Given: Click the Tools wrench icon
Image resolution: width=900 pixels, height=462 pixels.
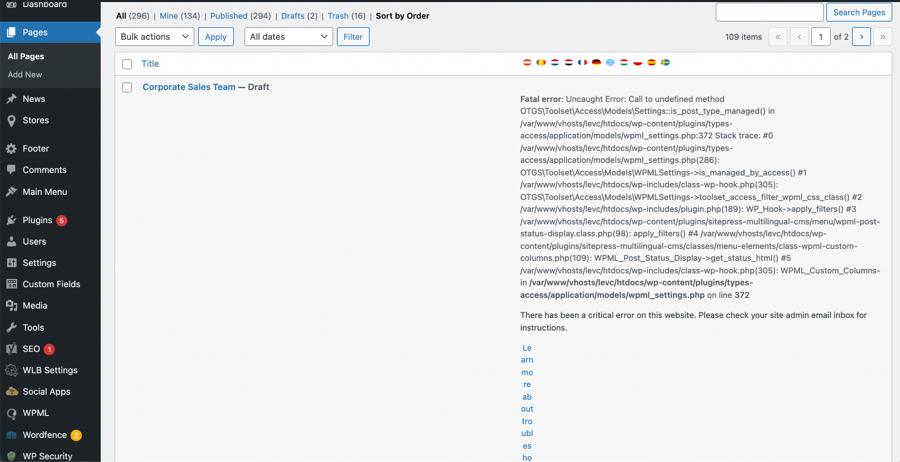Looking at the screenshot, I should [x=12, y=327].
